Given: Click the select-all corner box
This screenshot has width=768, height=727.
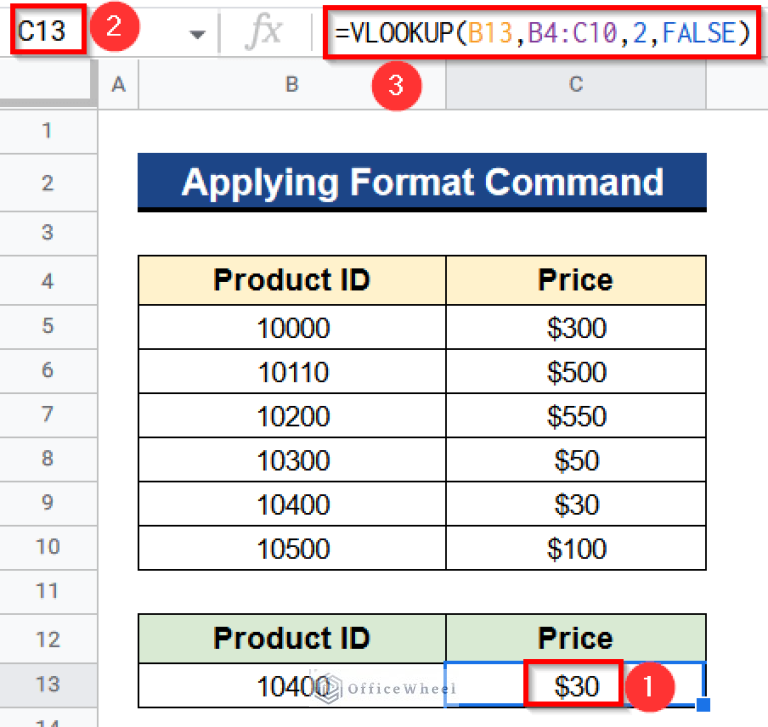Looking at the screenshot, I should click(x=48, y=85).
